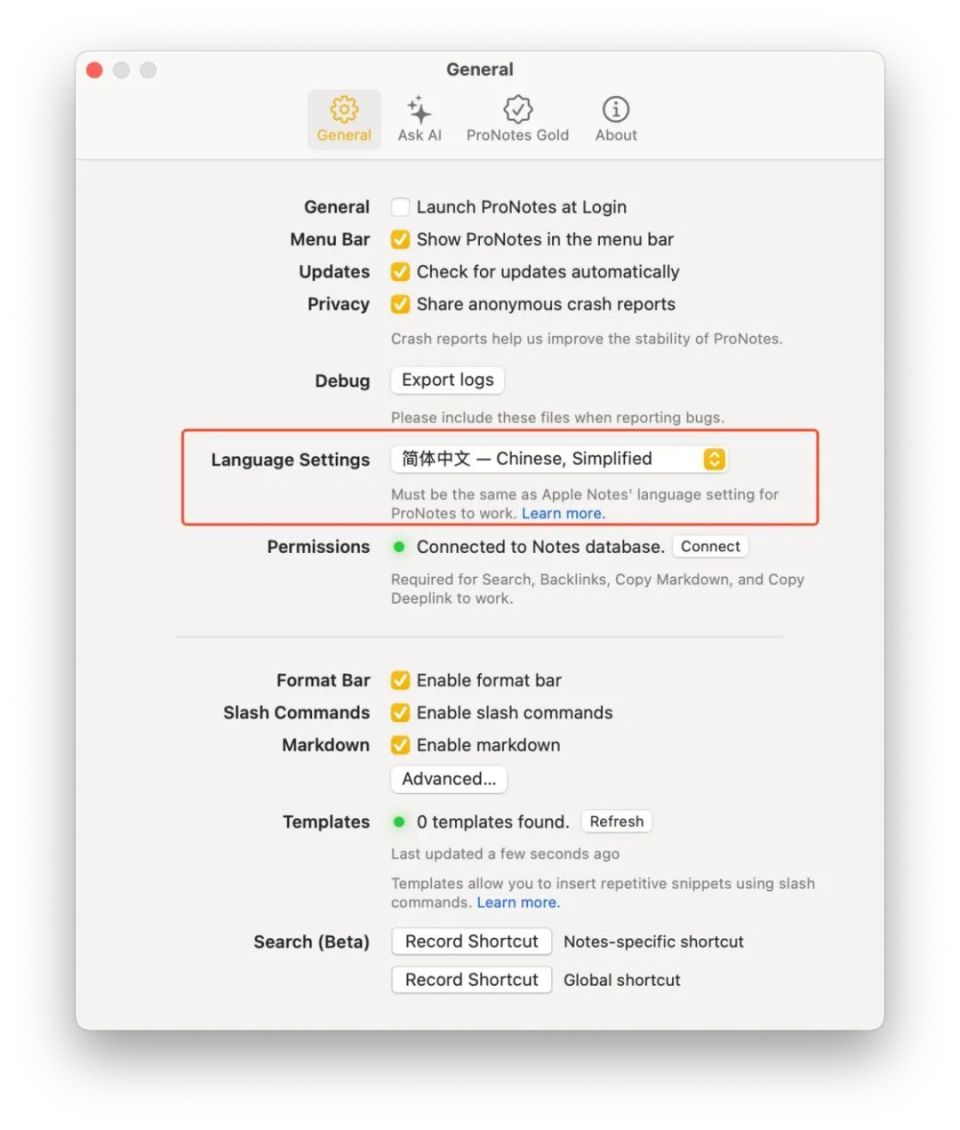The width and height of the screenshot is (960, 1130).
Task: Disable Share anonymous crash reports
Action: 400,304
